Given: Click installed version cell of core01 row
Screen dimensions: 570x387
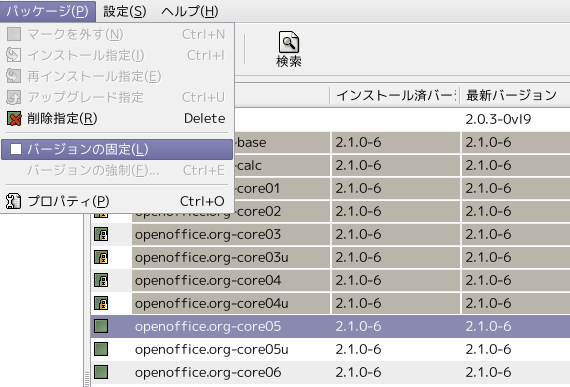Looking at the screenshot, I should click(x=396, y=188).
